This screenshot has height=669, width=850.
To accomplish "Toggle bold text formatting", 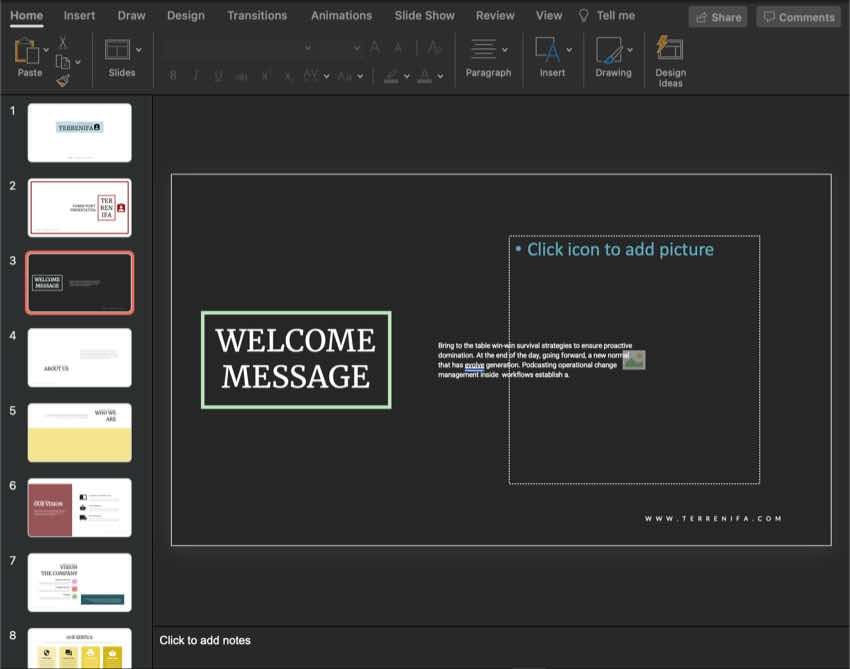I will pos(173,76).
